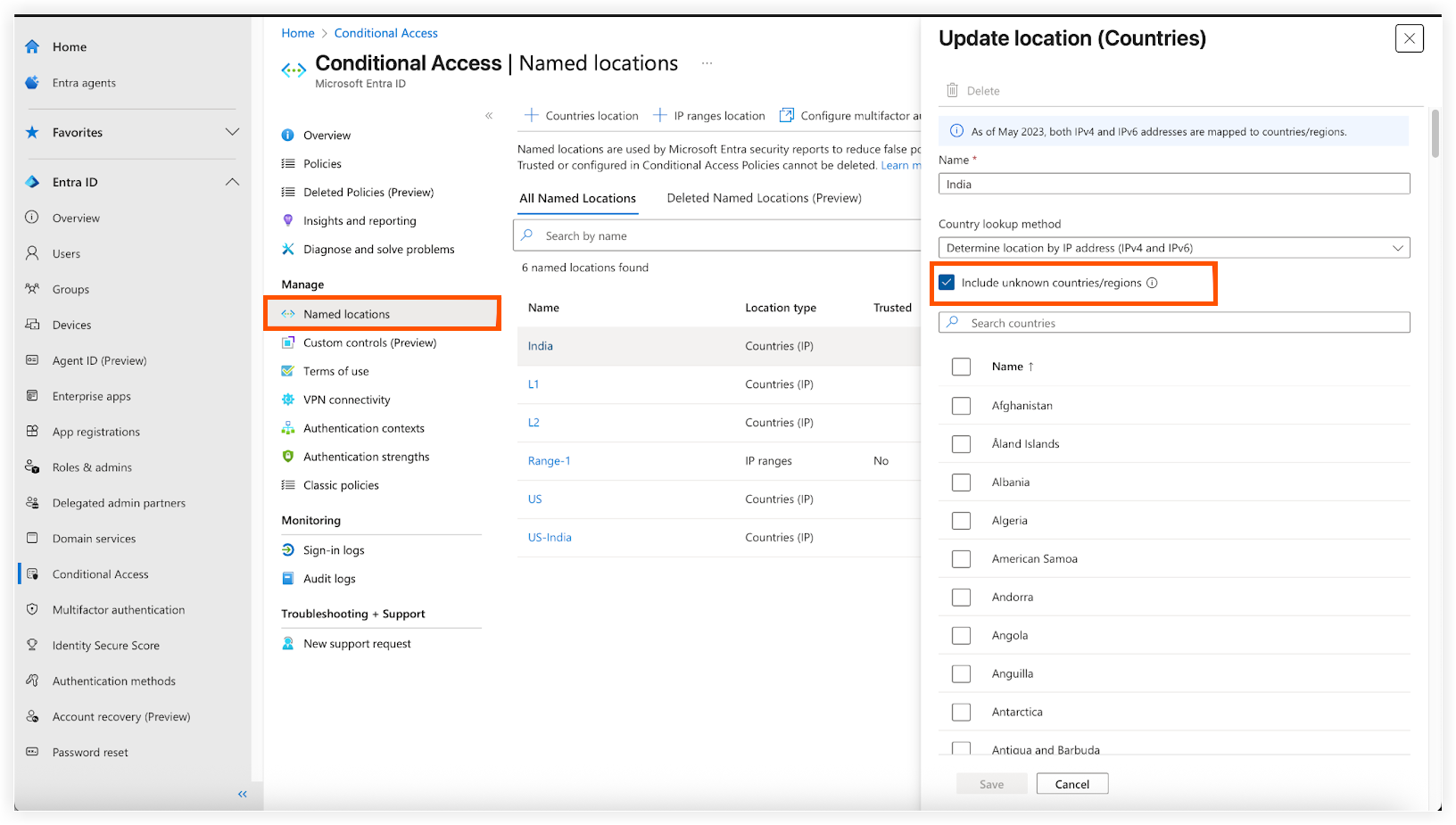Select all countries via Name header checkbox

coord(961,367)
